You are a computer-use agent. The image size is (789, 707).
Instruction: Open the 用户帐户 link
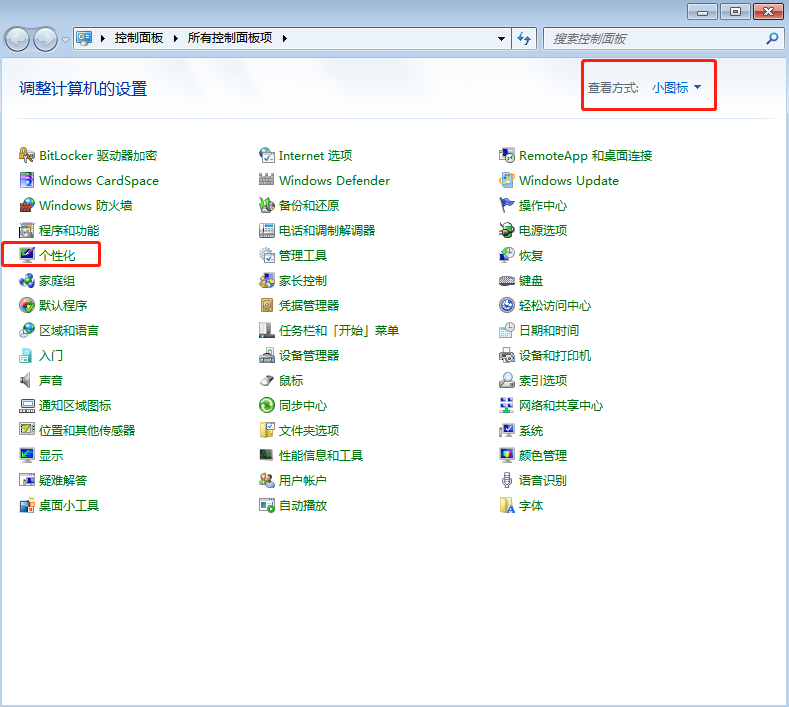[302, 481]
